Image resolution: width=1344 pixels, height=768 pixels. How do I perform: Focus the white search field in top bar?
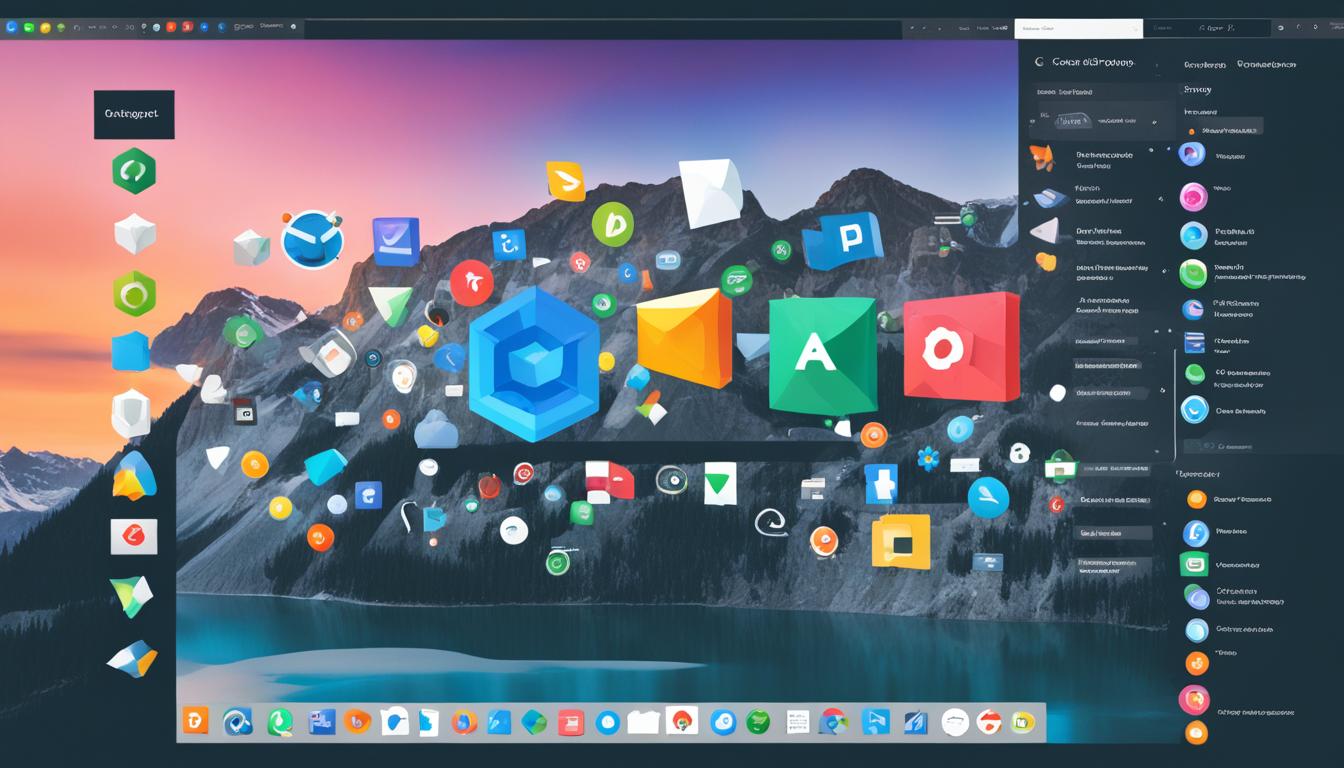[1078, 28]
